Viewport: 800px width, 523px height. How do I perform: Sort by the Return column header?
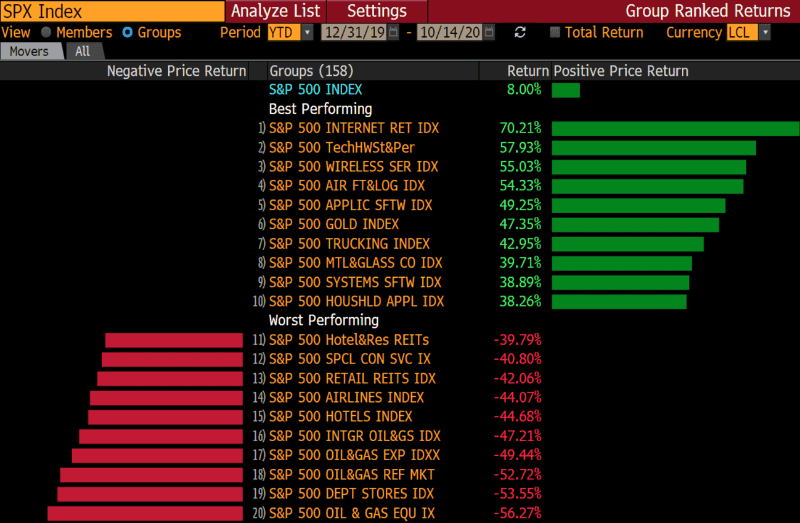tap(528, 71)
